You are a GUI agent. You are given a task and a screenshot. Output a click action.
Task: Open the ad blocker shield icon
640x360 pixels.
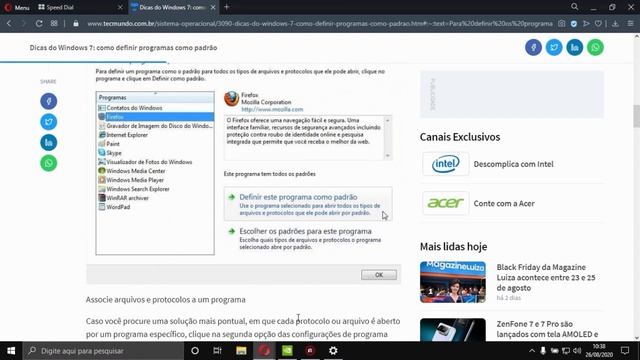coord(574,24)
